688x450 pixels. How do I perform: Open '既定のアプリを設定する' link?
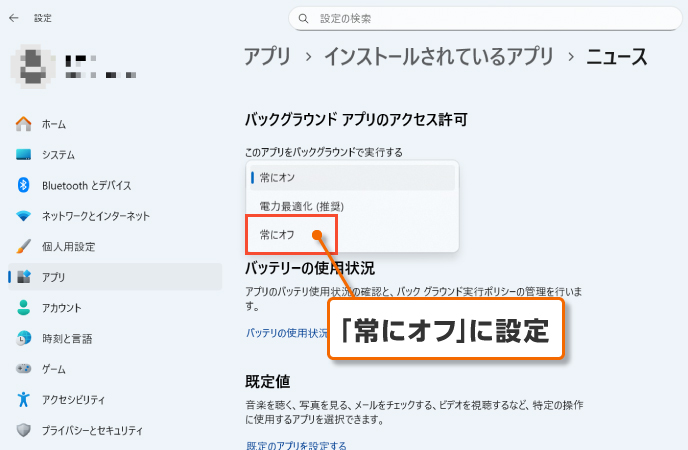coord(296,445)
